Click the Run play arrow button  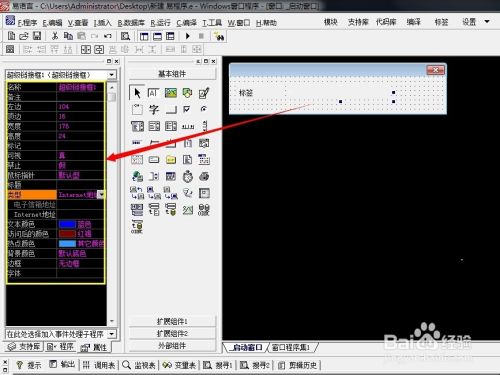coord(188,36)
